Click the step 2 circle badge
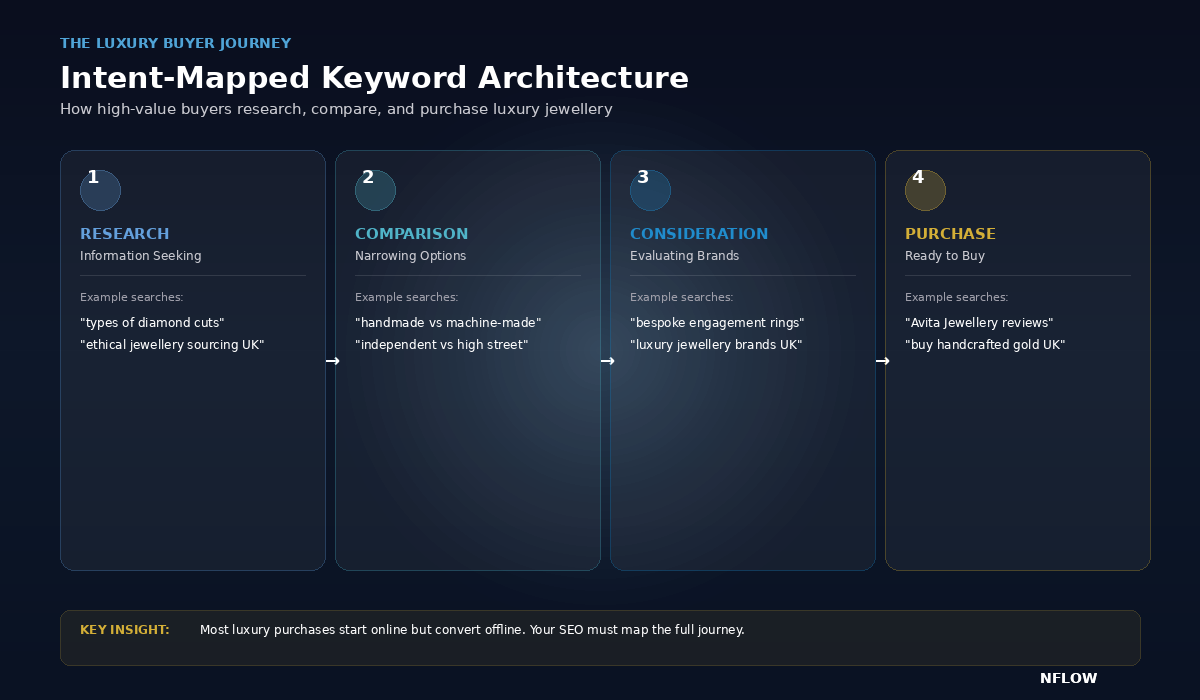Viewport: 1200px width, 700px height. (x=375, y=190)
